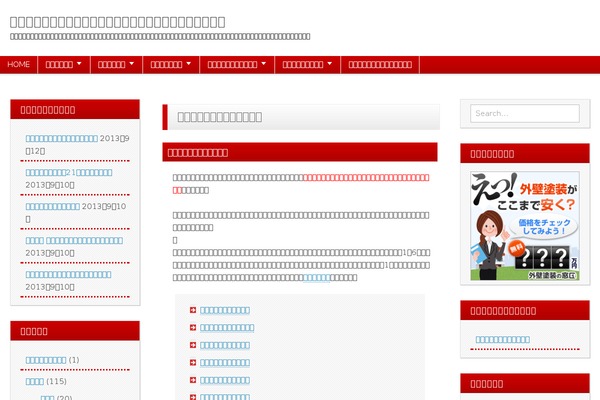Expand the first dropdown menu right after HOME
The image size is (600, 400).
point(64,64)
